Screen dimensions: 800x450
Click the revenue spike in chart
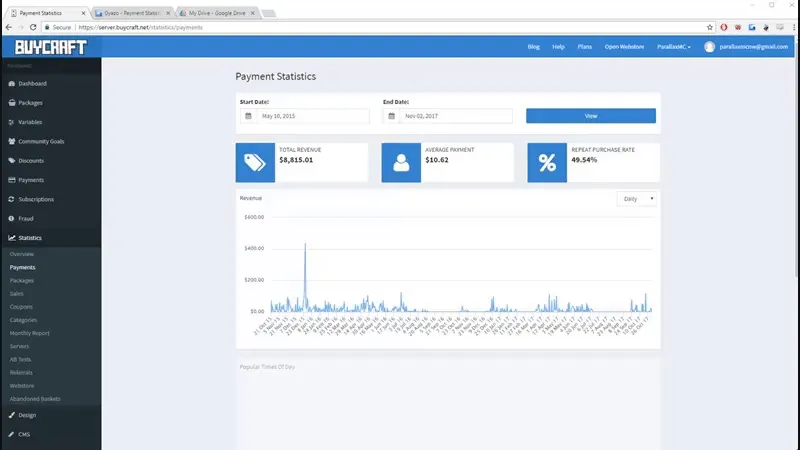click(x=305, y=276)
